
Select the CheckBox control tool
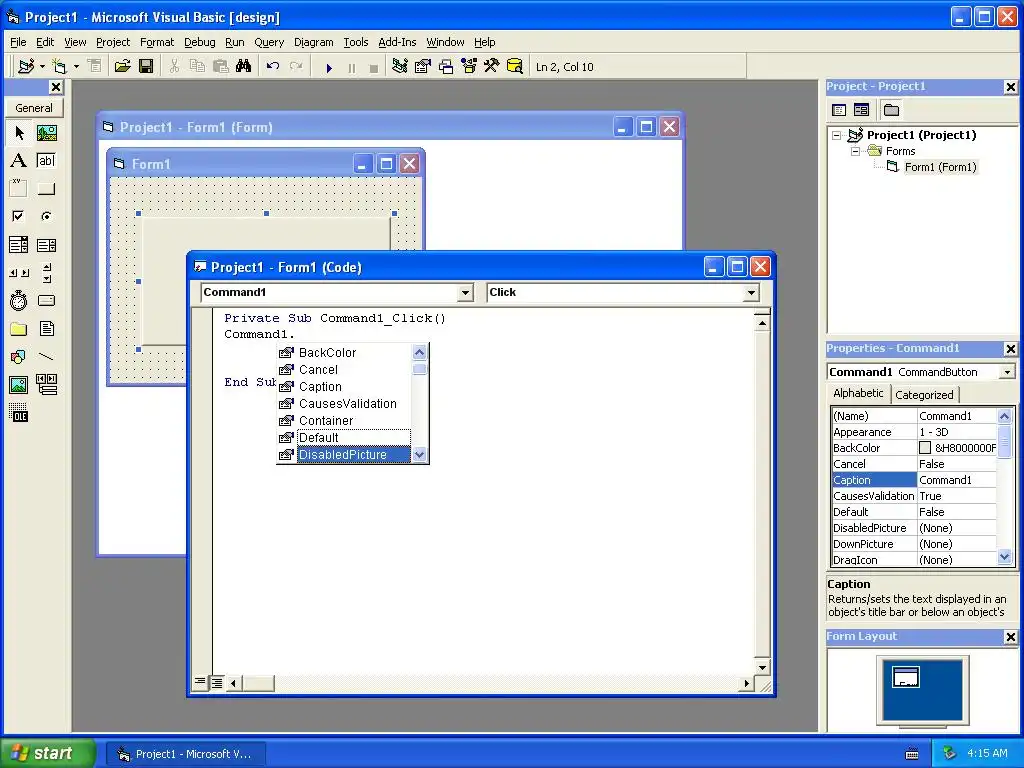19,216
